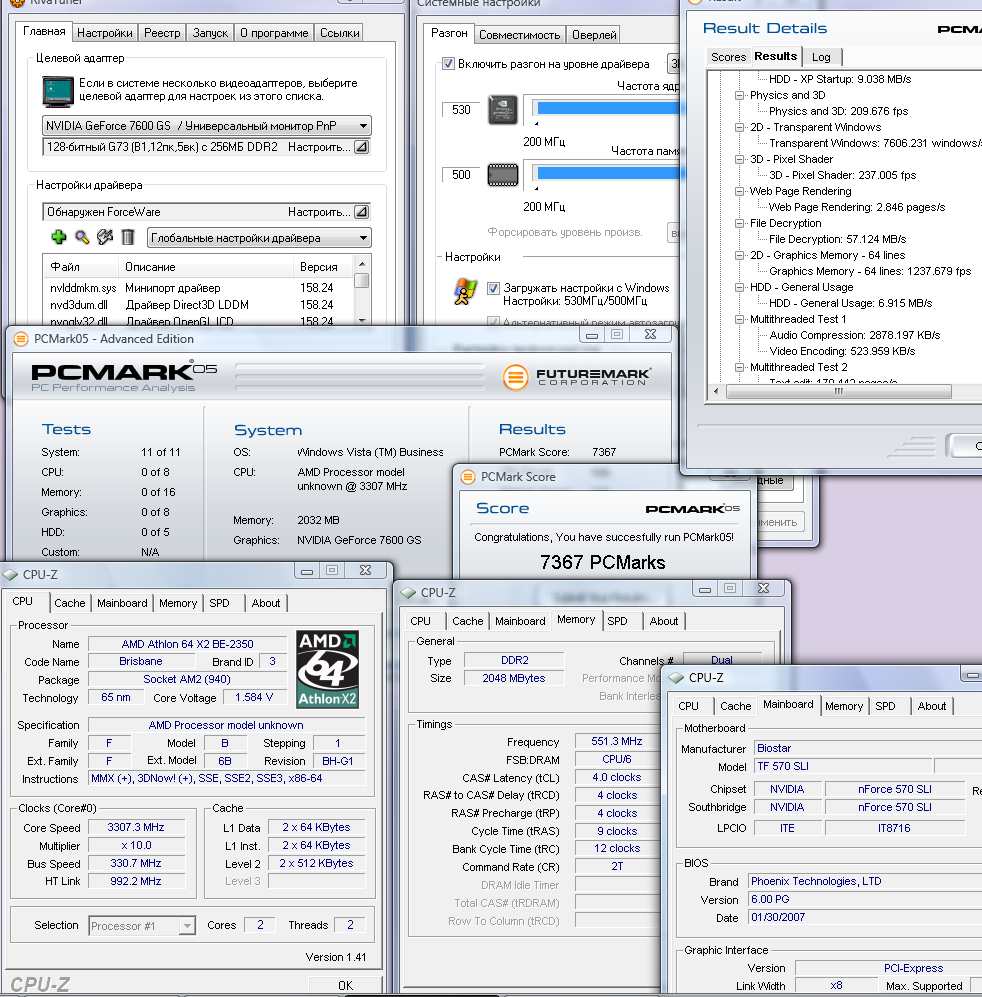Click 'Physics and 3D: 209.676 fps' result
The image size is (982, 997).
point(838,111)
